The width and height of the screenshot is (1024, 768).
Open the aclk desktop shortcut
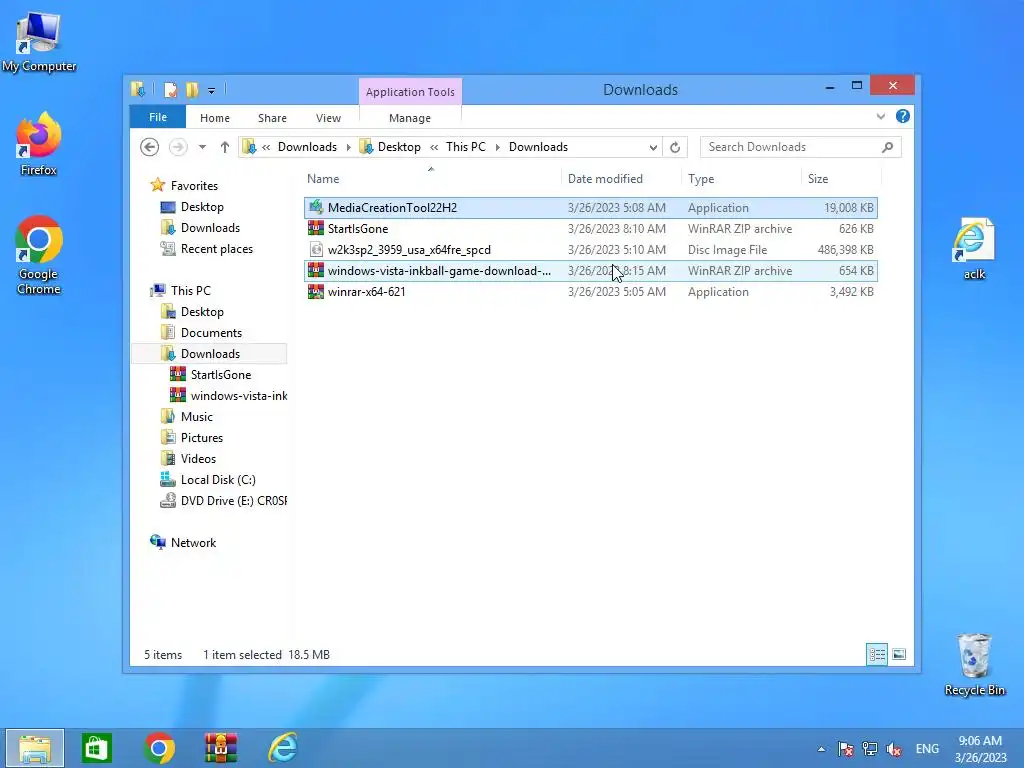pyautogui.click(x=974, y=248)
